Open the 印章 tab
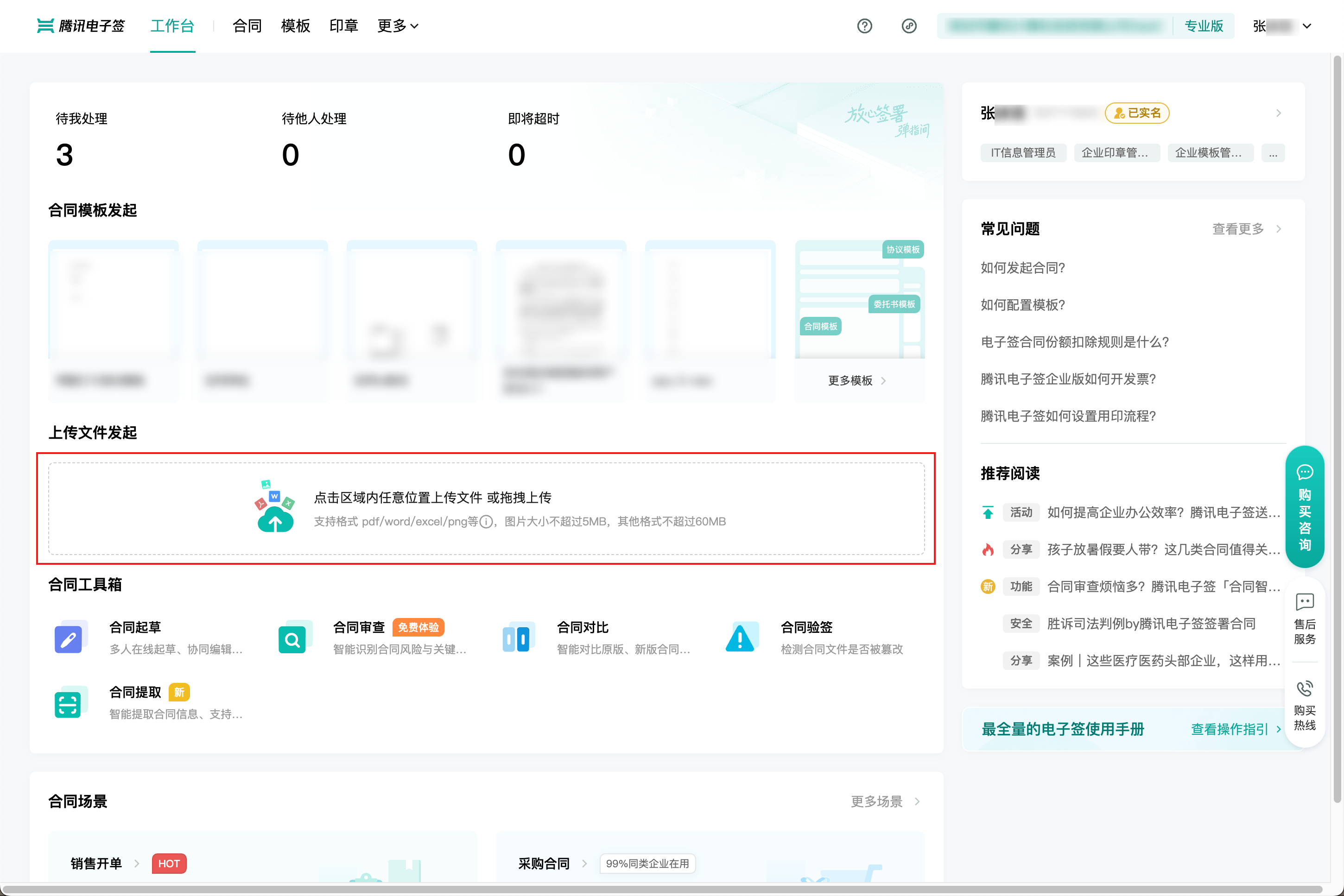 click(343, 26)
